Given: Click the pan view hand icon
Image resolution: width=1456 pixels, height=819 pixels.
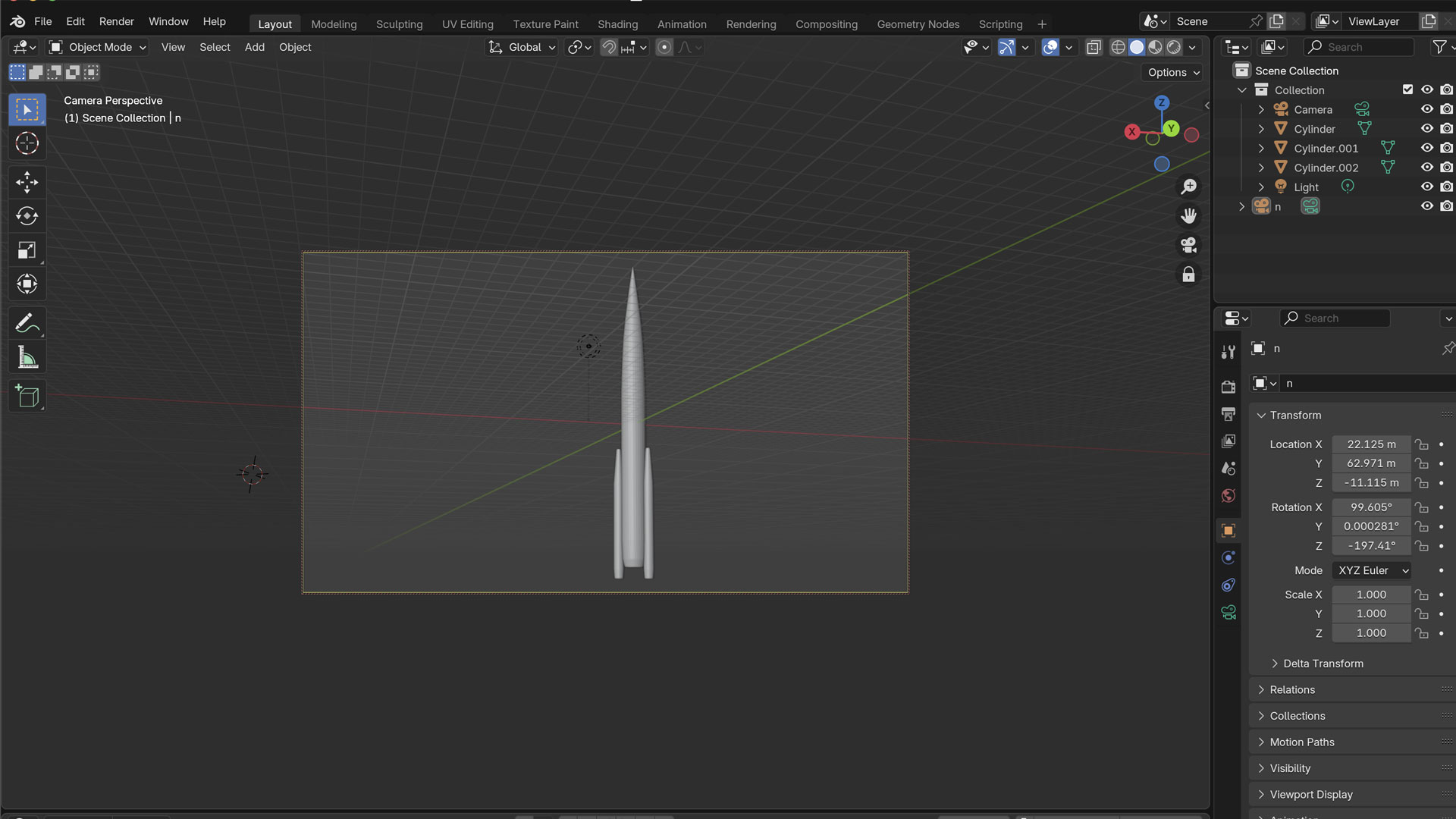Looking at the screenshot, I should click(x=1188, y=216).
